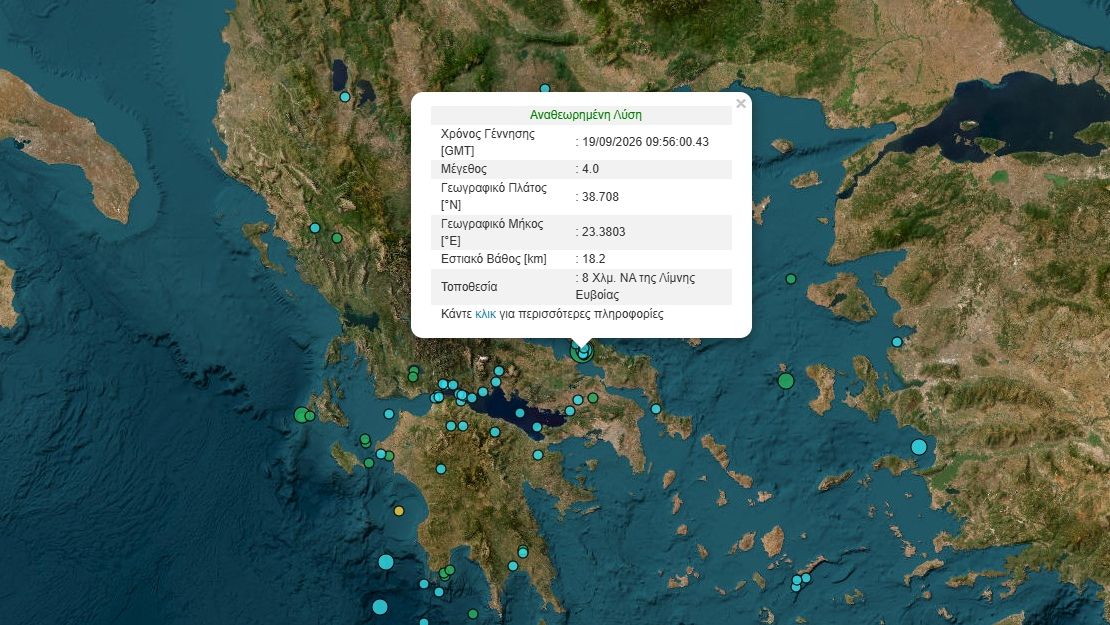Select the green marker next to the Corfu-area cyan marker

click(x=337, y=238)
